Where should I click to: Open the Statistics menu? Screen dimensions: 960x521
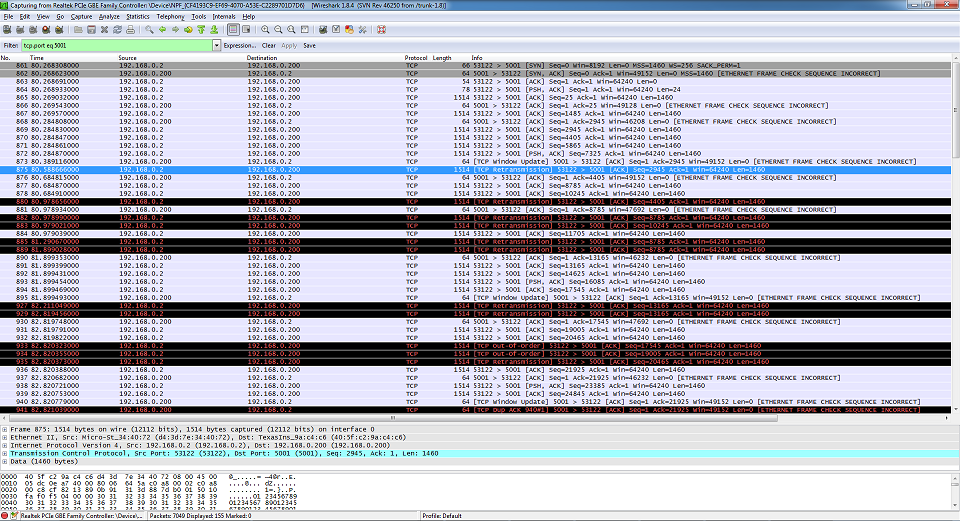click(x=138, y=17)
